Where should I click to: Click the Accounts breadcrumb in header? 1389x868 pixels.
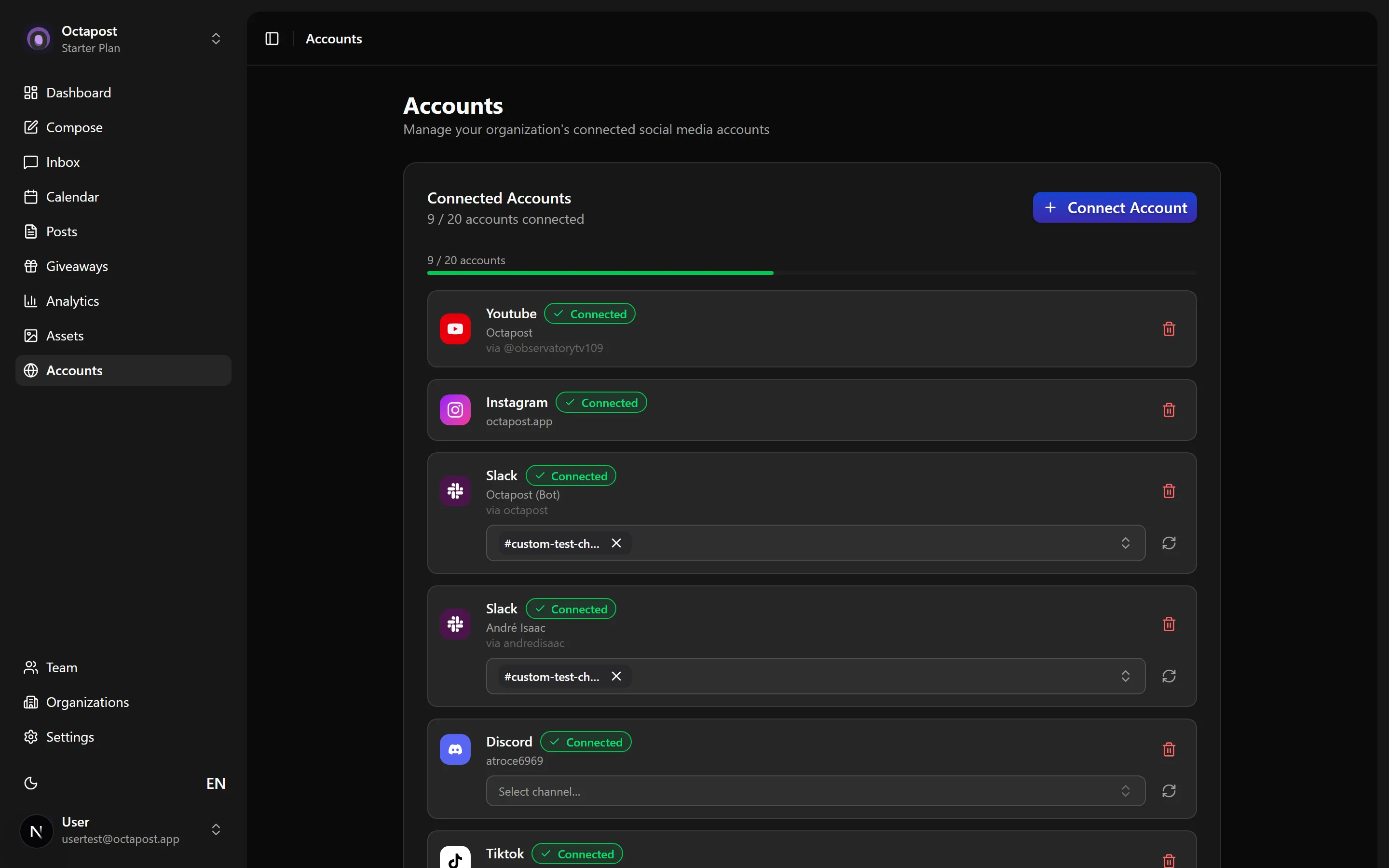tap(333, 39)
